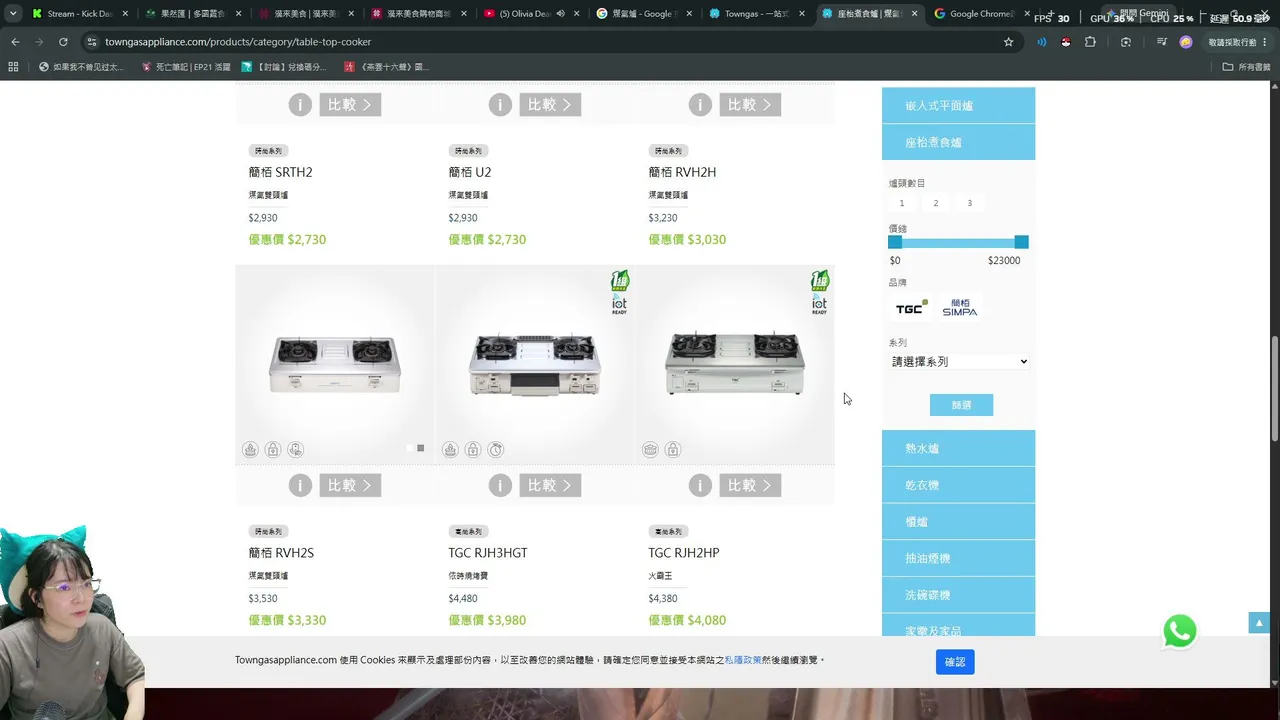Click the pot feature icon on RJH2HP
Image resolution: width=1280 pixels, height=720 pixels.
[650, 450]
